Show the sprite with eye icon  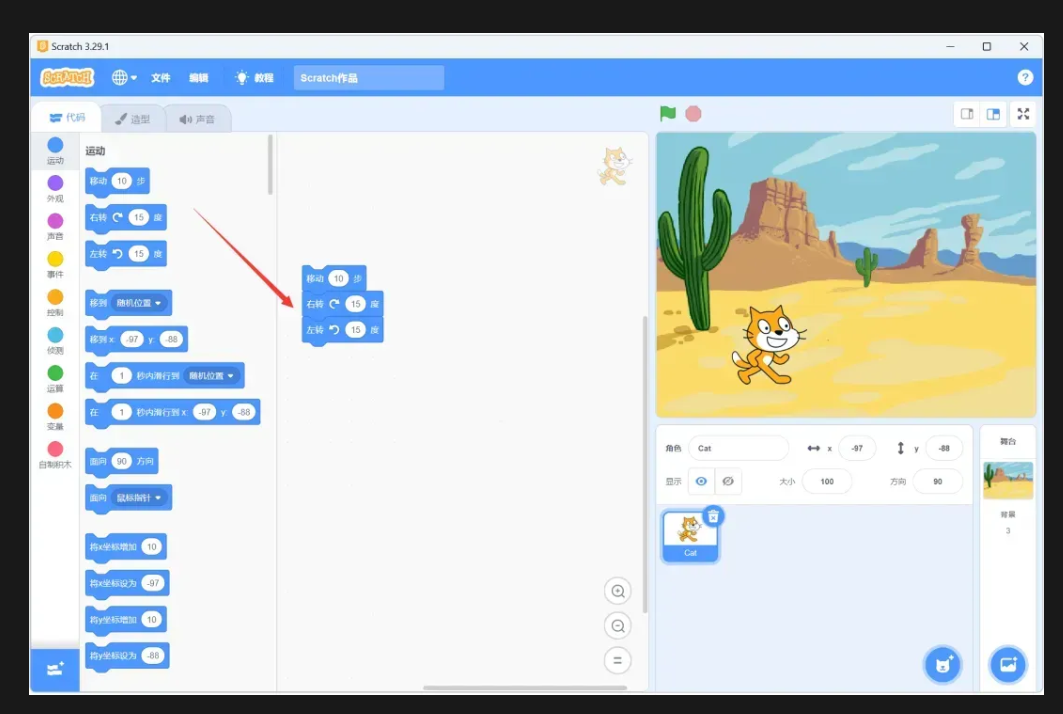coord(701,481)
